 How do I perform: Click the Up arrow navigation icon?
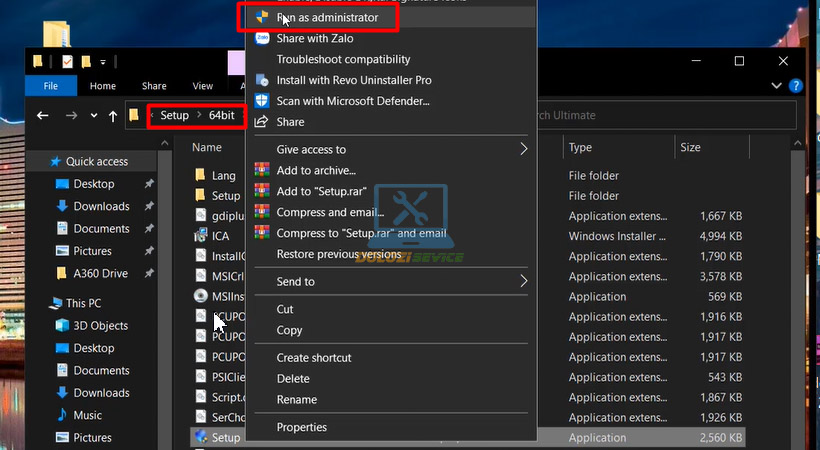tap(113, 116)
